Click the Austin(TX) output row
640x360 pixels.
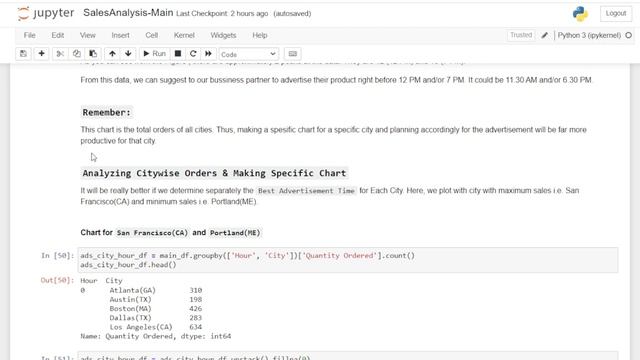coord(156,300)
